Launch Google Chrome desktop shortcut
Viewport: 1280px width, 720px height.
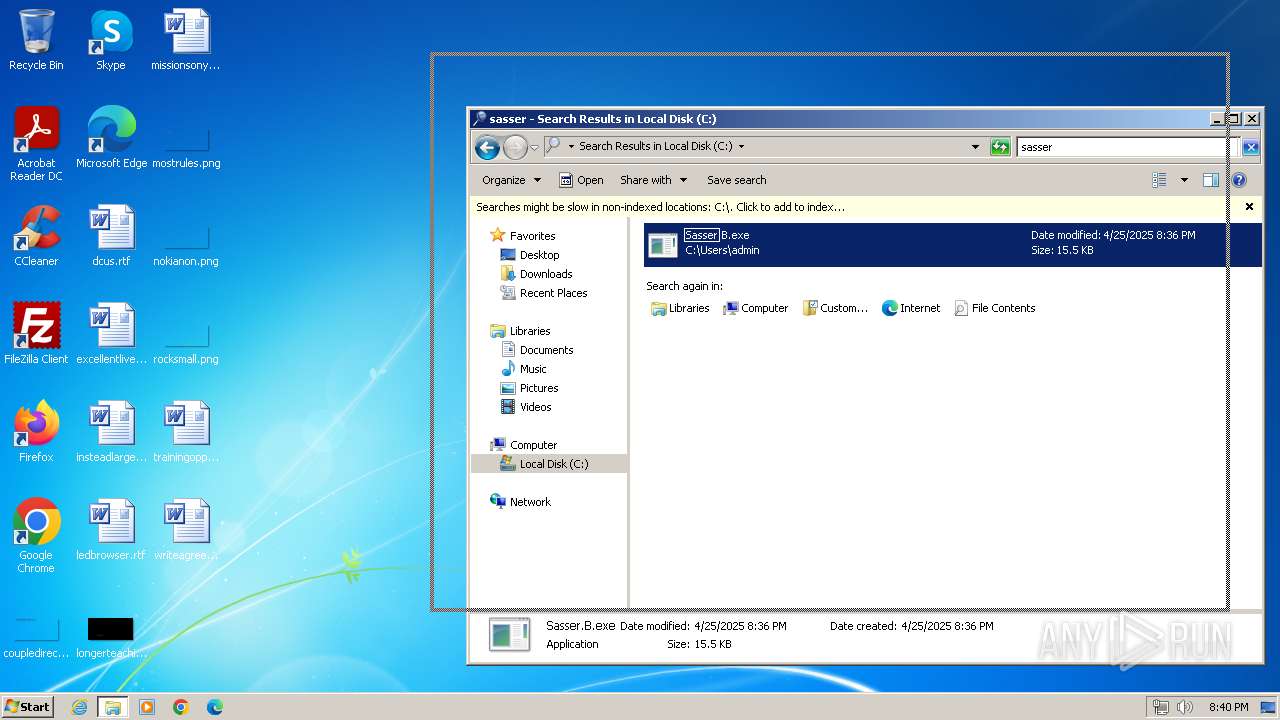[36, 535]
